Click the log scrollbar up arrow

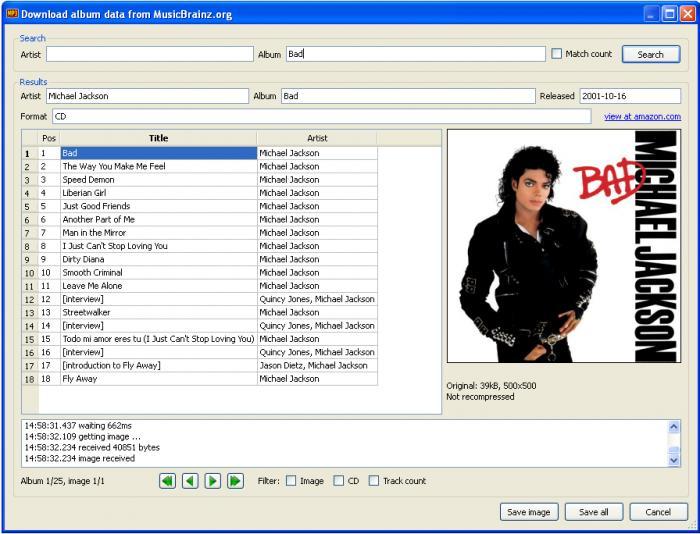[x=674, y=427]
